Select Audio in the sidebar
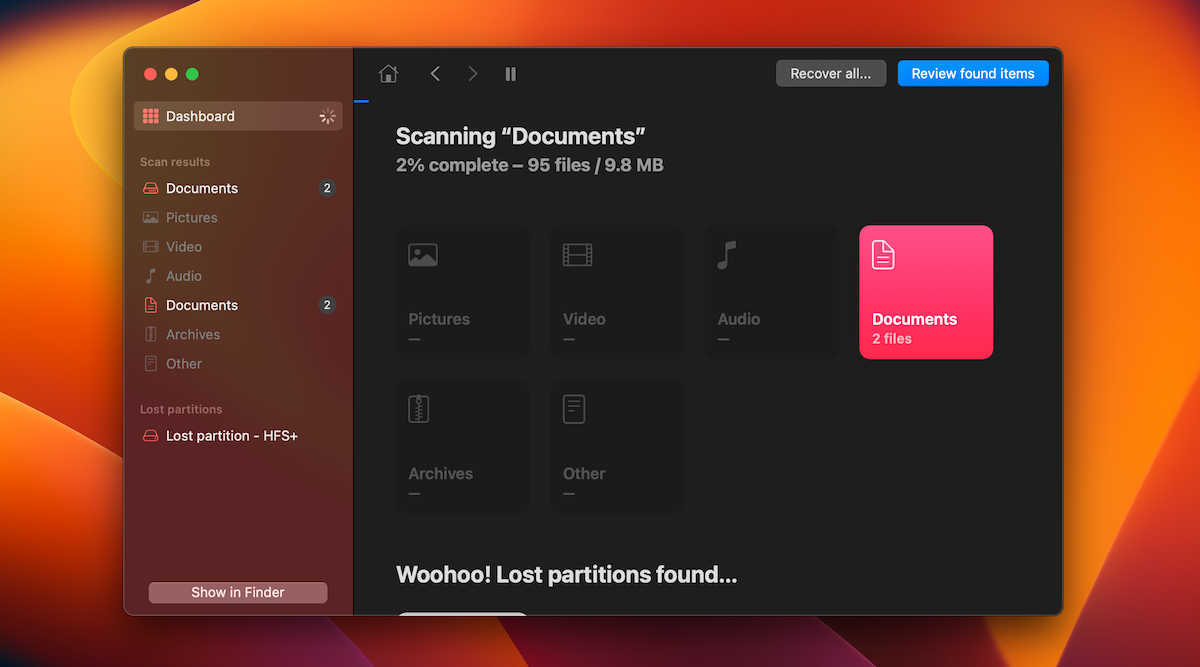The image size is (1200, 667). (184, 276)
